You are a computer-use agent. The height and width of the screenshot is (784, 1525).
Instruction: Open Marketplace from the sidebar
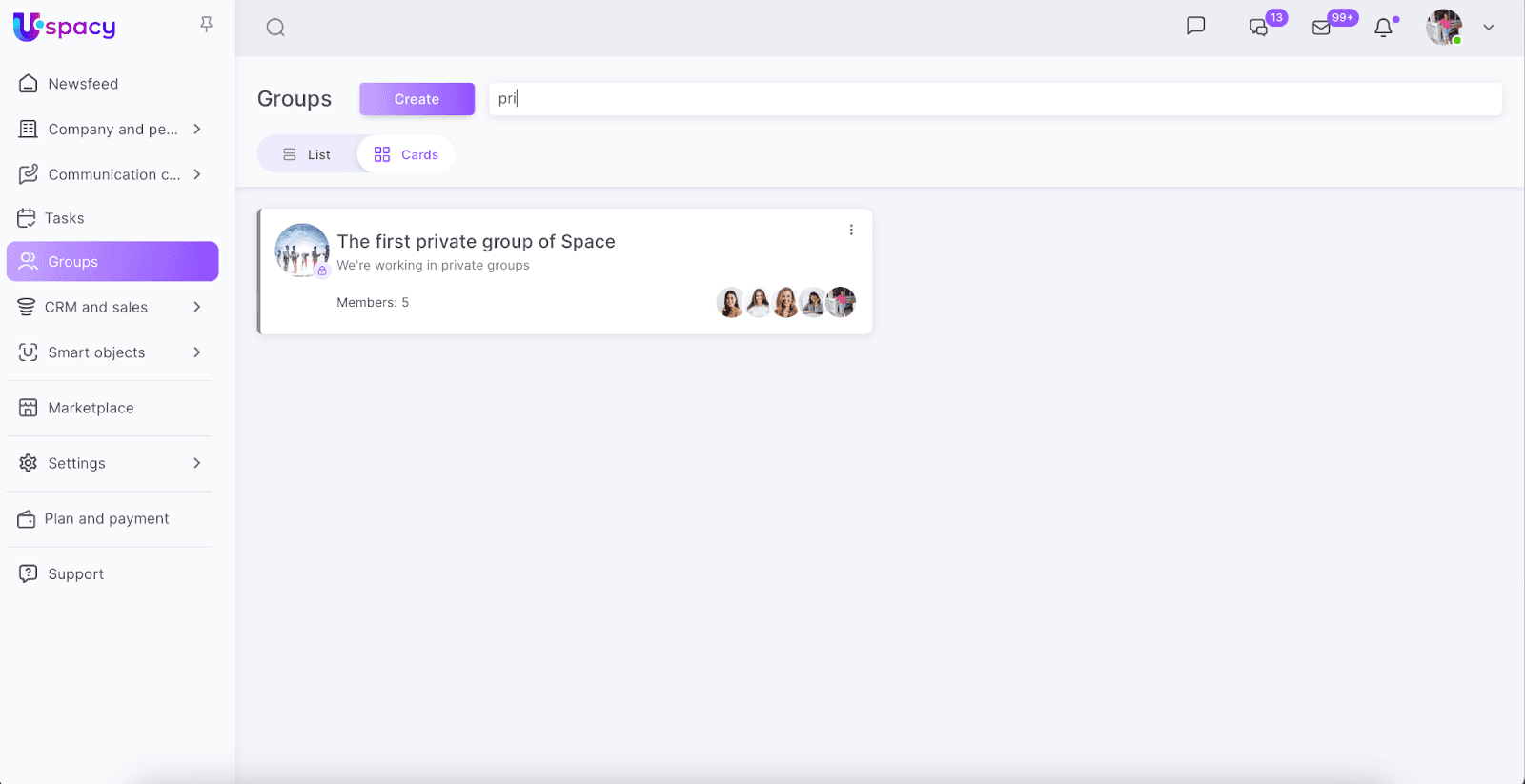91,408
